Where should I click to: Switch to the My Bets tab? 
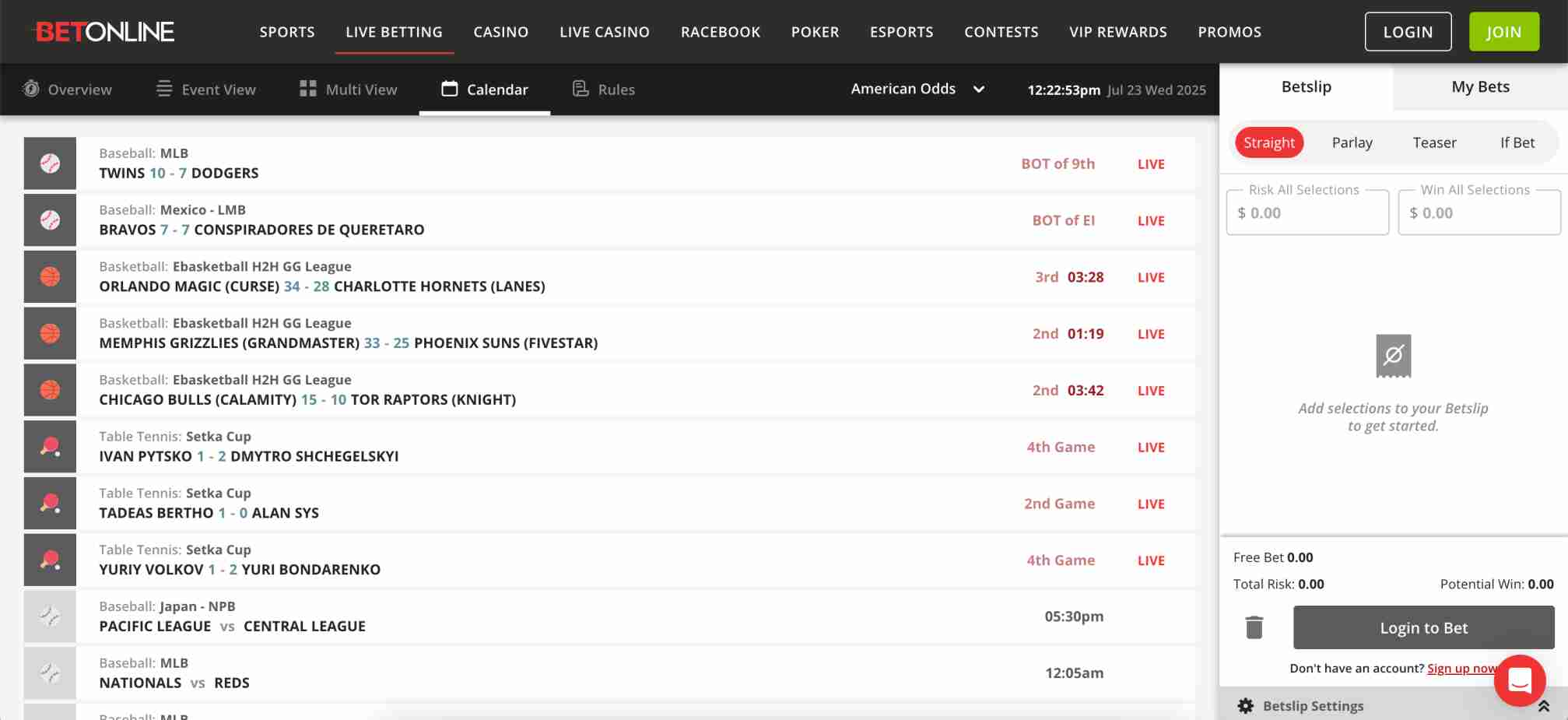(x=1480, y=86)
